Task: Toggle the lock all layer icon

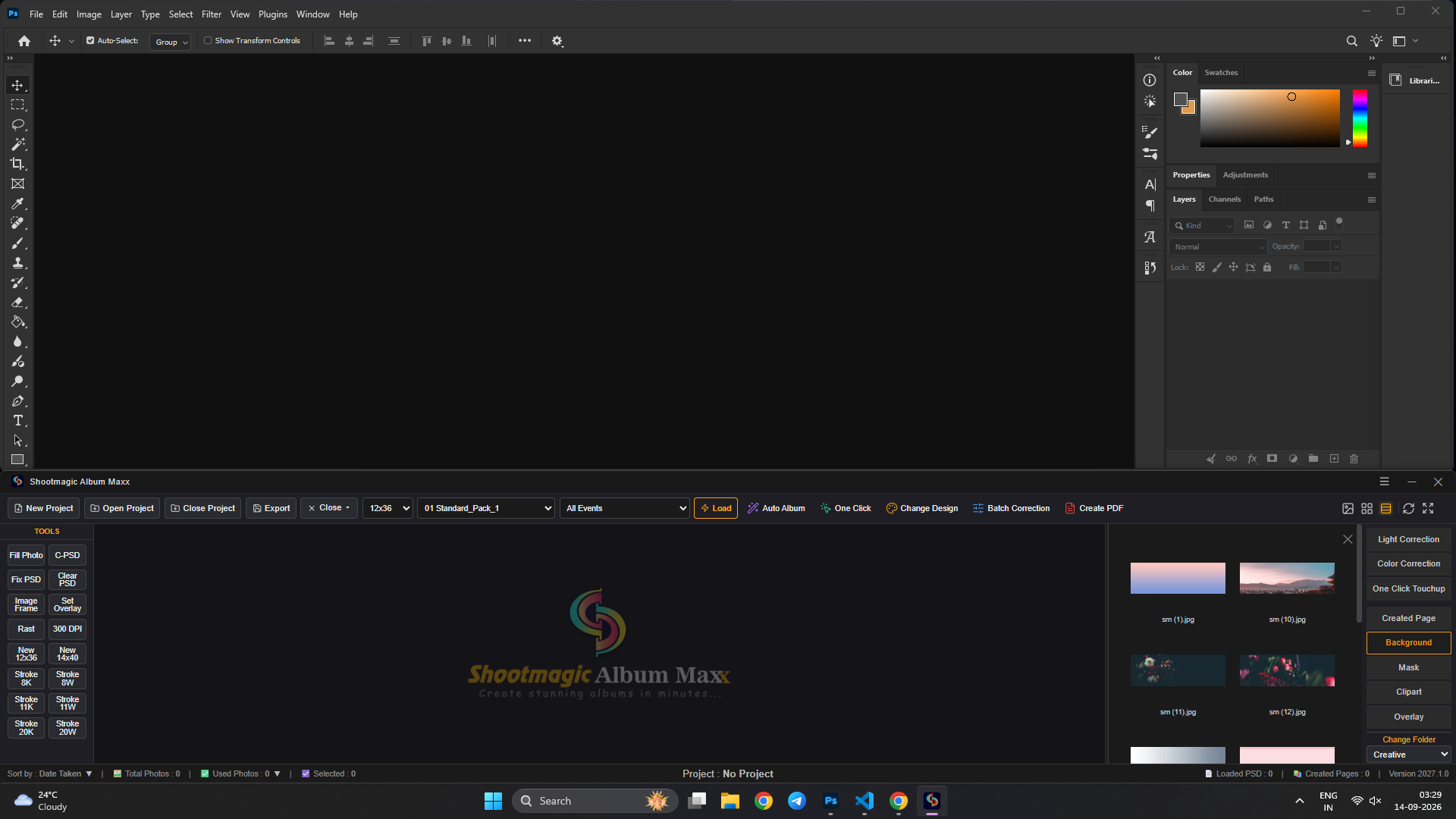Action: tap(1266, 268)
